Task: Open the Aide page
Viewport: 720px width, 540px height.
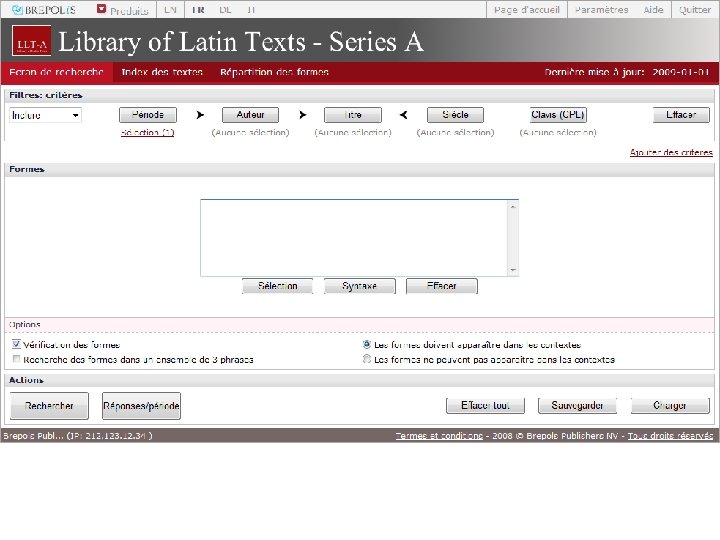Action: (x=653, y=10)
